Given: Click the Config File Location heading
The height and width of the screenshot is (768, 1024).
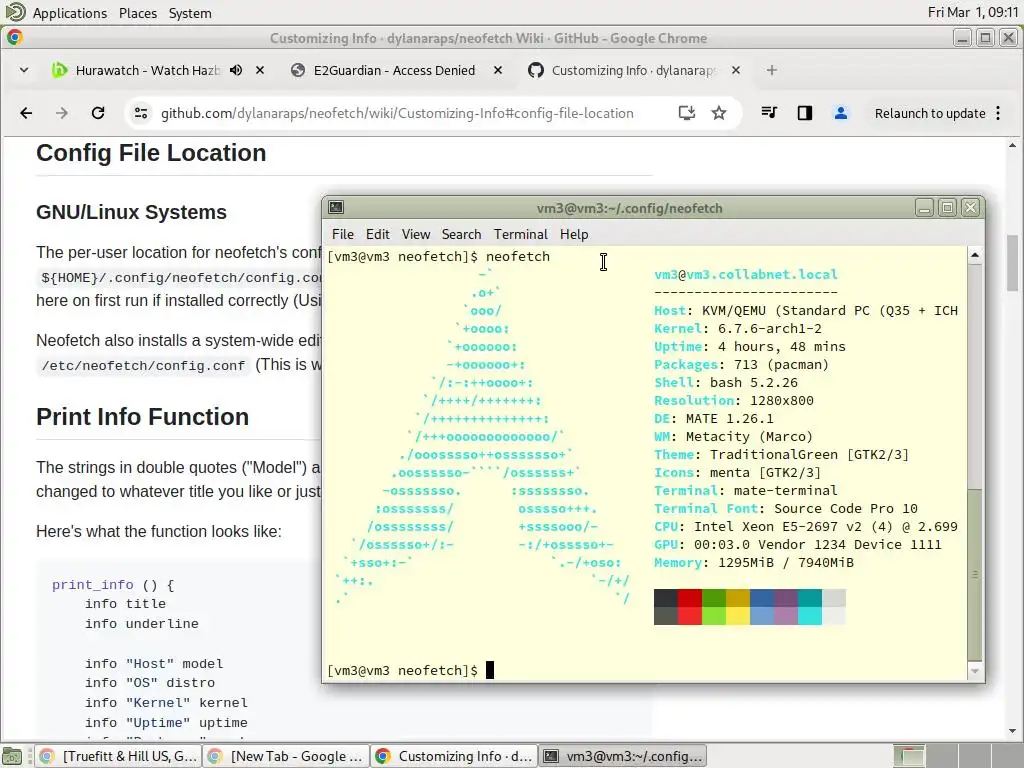Looking at the screenshot, I should tap(151, 153).
